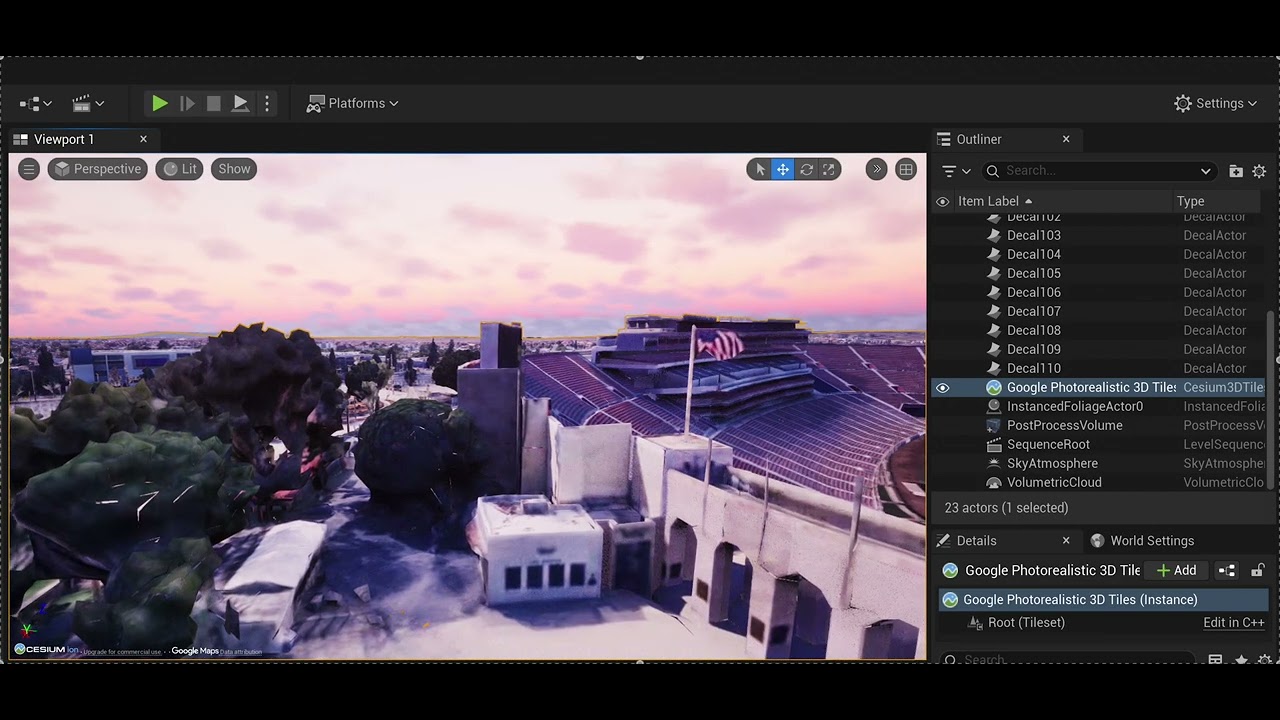Open the Settings dropdown
The width and height of the screenshot is (1280, 720).
(x=1216, y=103)
